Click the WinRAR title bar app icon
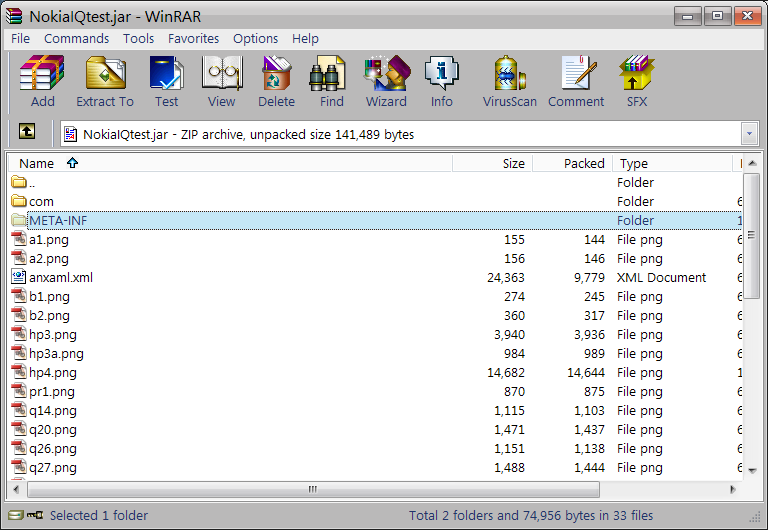This screenshot has height=530, width=768. [14, 16]
